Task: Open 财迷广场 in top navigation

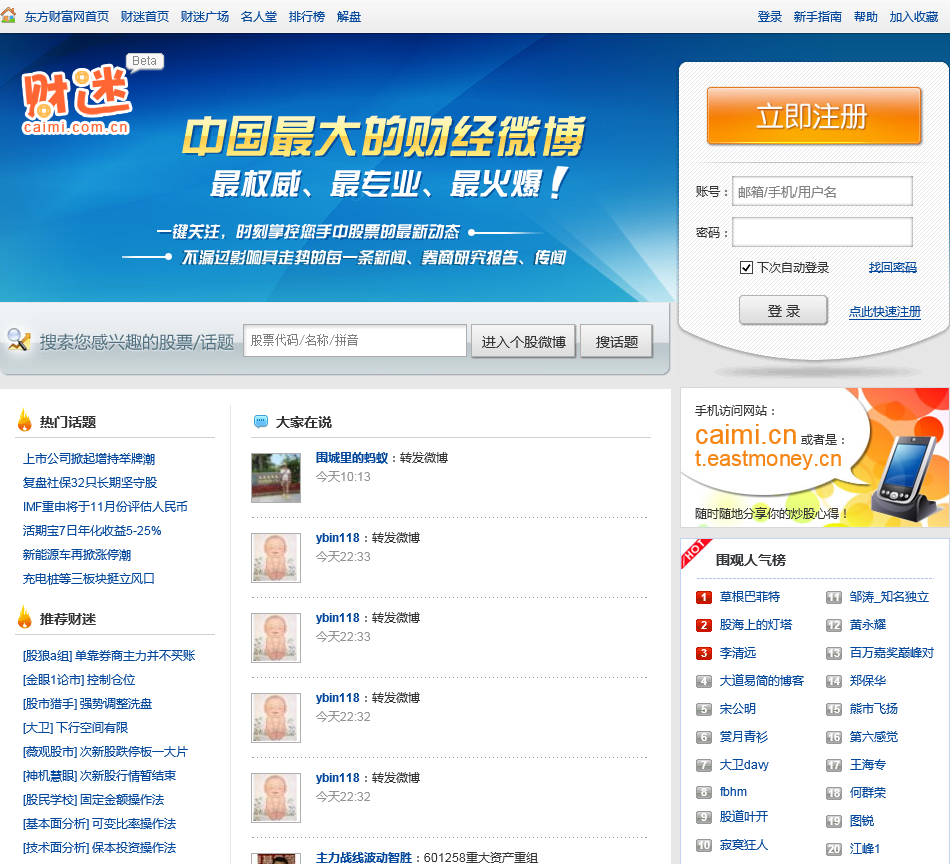Action: tap(205, 17)
